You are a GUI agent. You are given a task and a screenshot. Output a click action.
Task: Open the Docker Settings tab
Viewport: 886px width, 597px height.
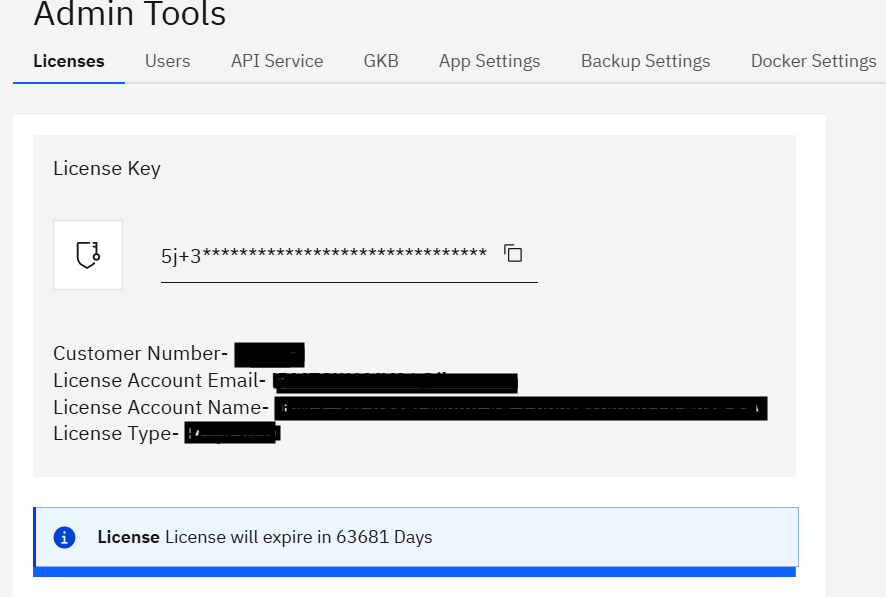coord(813,61)
